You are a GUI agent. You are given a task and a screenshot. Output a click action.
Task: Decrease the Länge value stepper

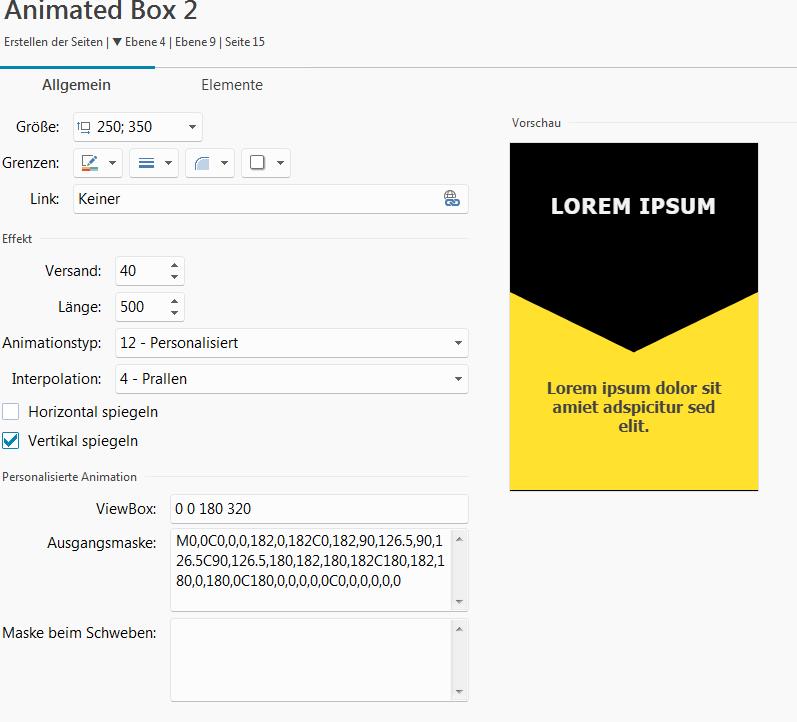(x=174, y=313)
